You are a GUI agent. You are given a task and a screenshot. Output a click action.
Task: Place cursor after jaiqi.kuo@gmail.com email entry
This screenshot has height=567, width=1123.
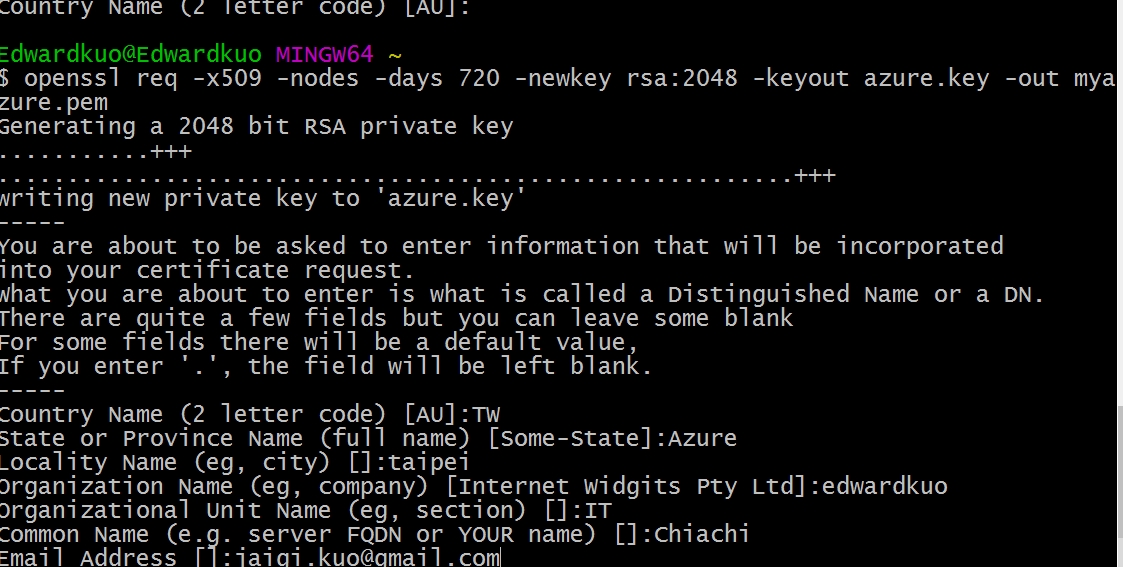tap(501, 558)
